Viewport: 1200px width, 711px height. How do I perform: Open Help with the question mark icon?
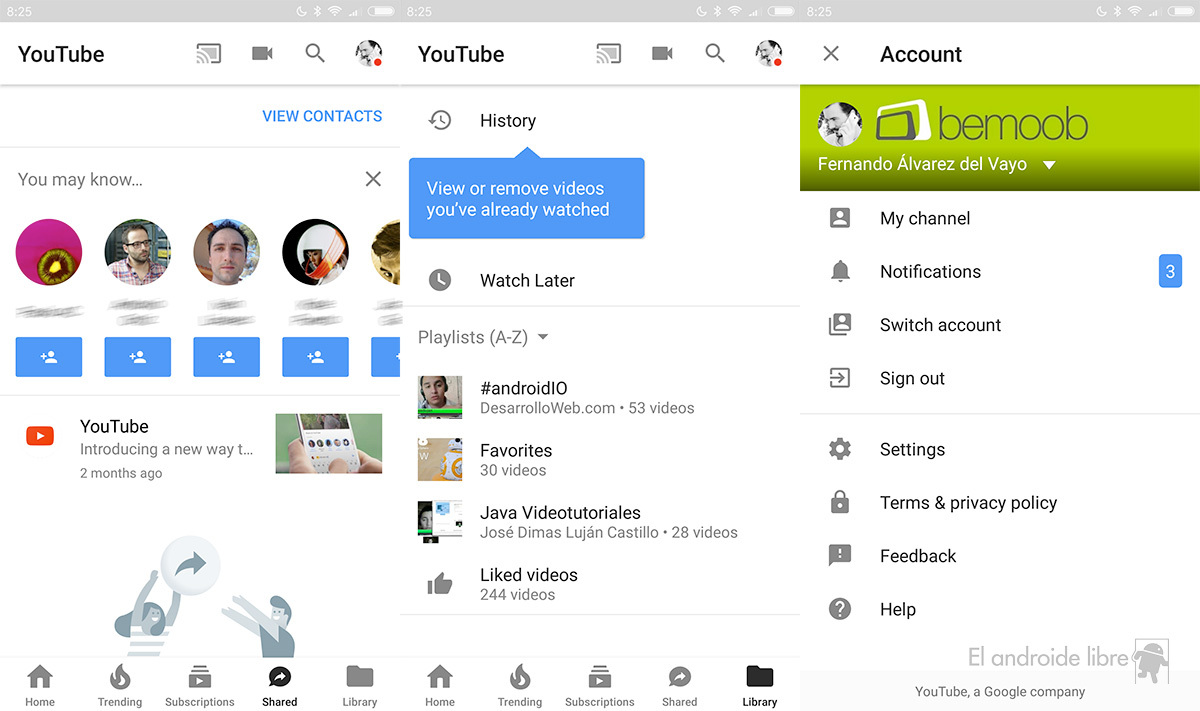(x=1000, y=609)
